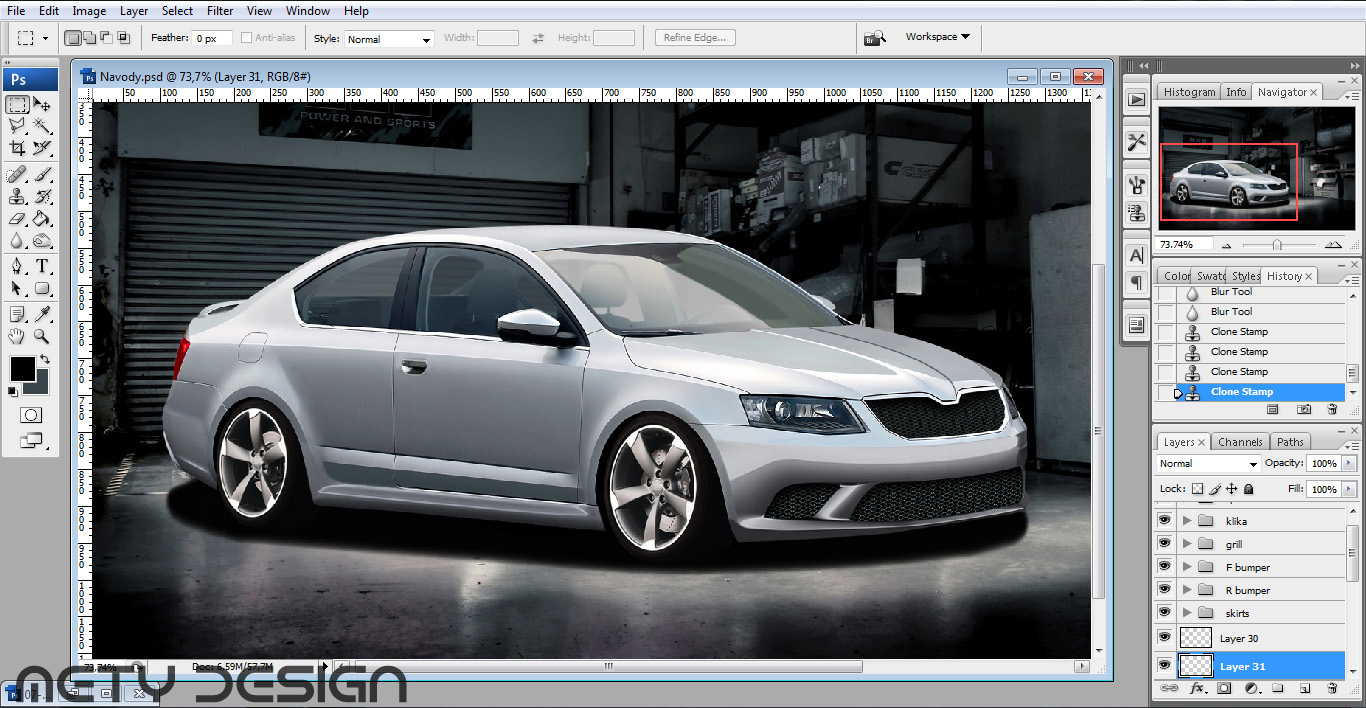This screenshot has height=708, width=1366.
Task: Add layer mask in Layers panel
Action: 1223,689
